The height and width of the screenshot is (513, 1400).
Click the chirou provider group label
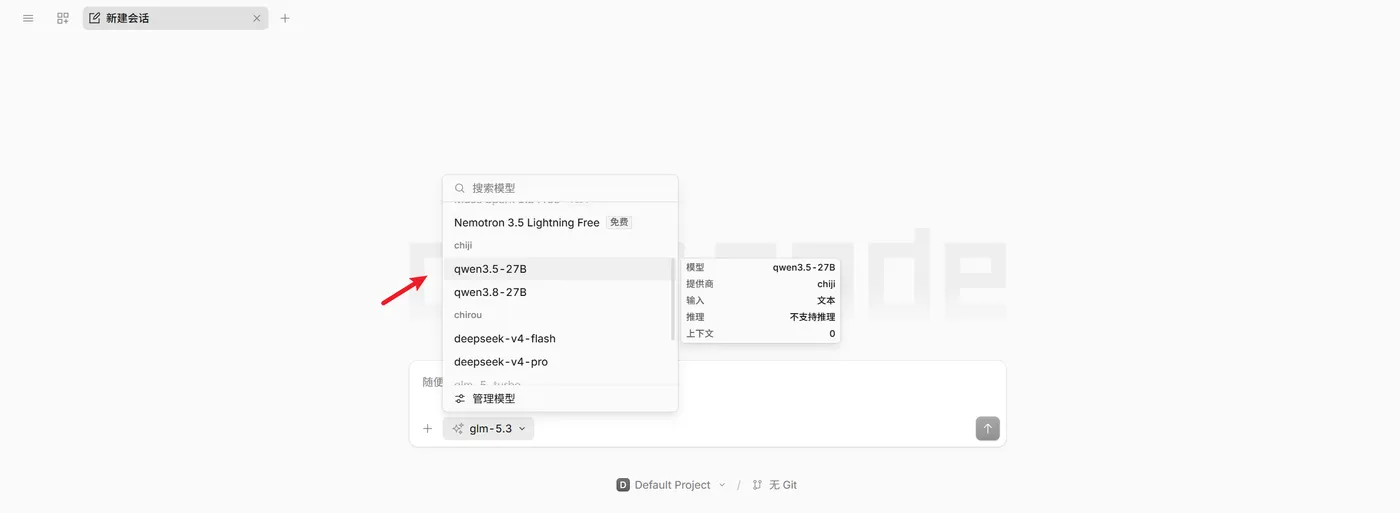pyautogui.click(x=468, y=315)
